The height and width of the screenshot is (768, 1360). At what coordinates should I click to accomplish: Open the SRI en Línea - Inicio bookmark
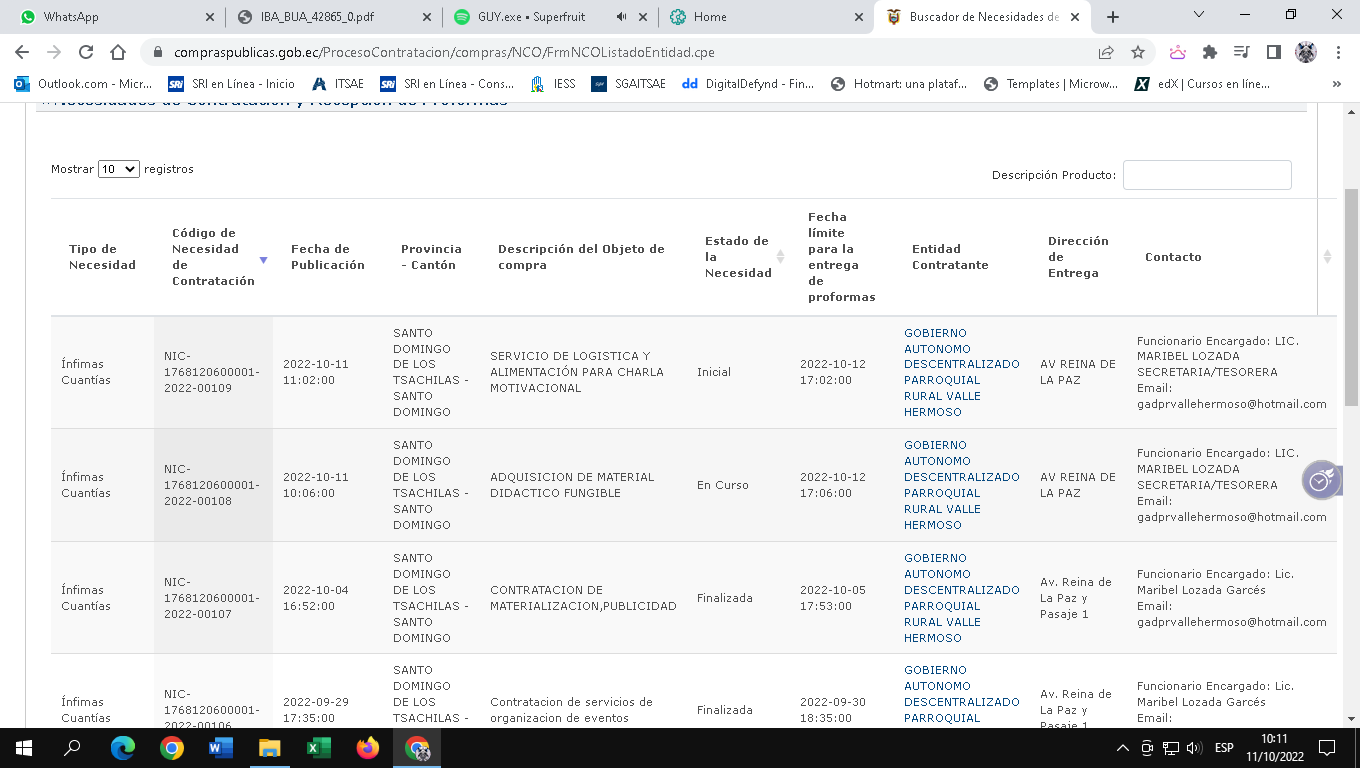tap(232, 84)
